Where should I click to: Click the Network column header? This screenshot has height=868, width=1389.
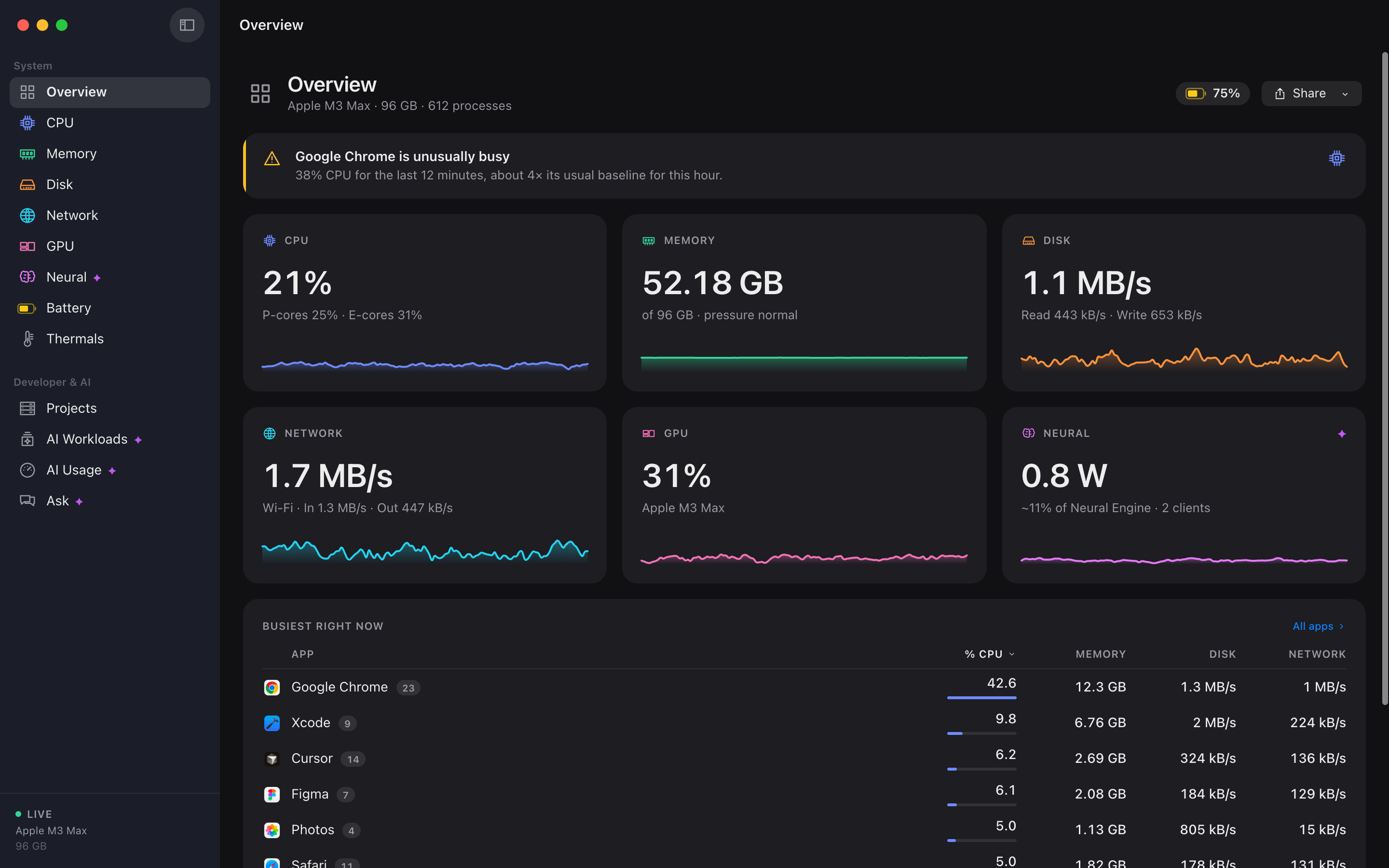point(1317,654)
